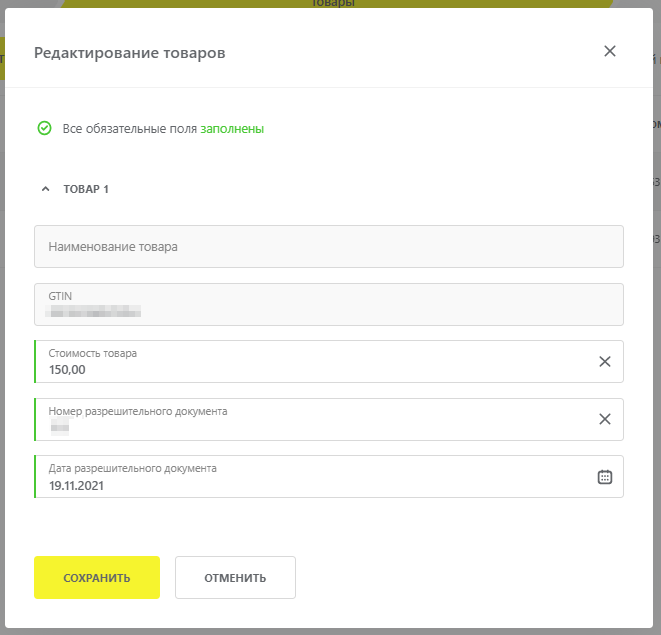Close the Редактирование товаров dialog

(610, 51)
